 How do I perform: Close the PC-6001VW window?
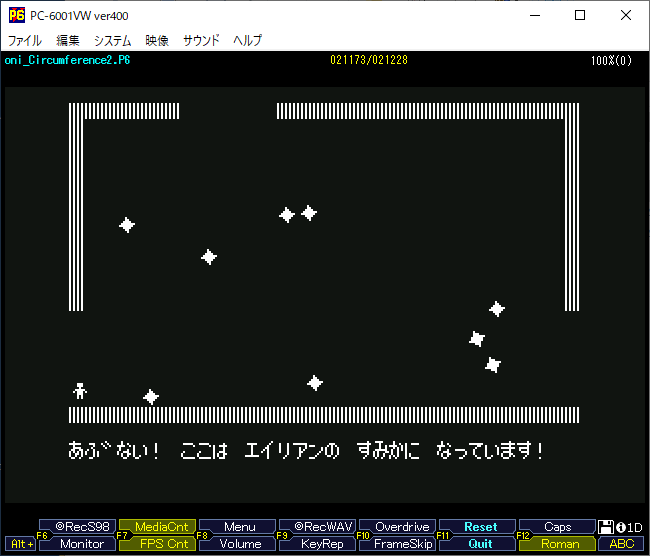pyautogui.click(x=626, y=15)
